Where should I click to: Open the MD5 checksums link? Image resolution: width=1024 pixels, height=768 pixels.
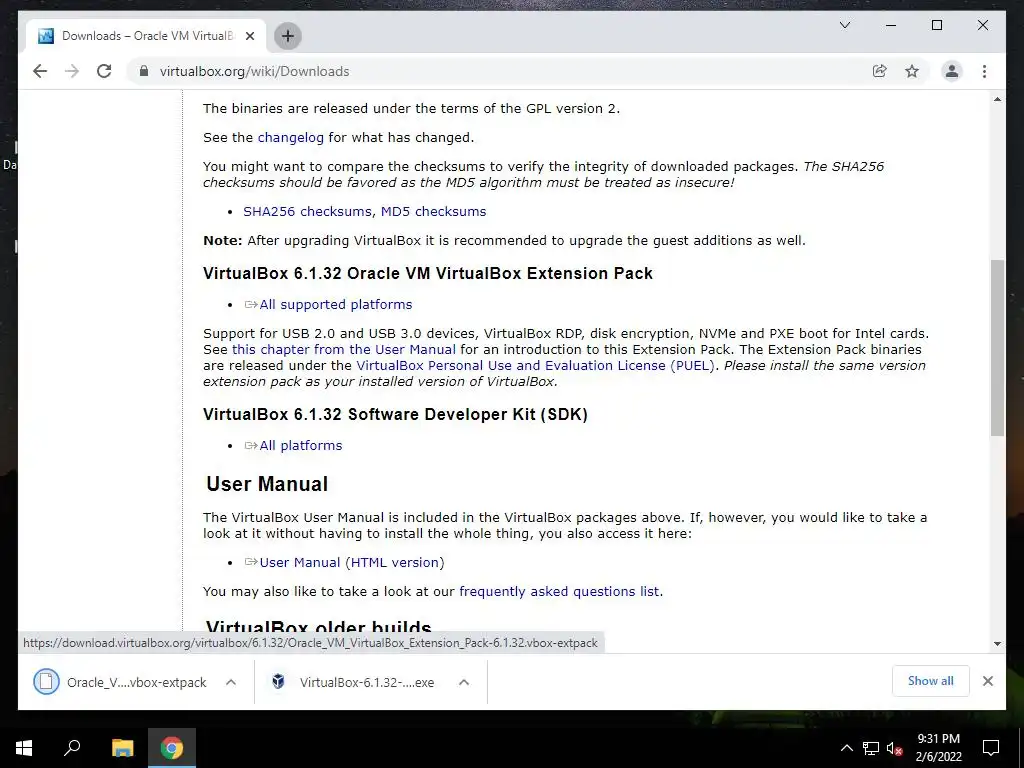[434, 211]
